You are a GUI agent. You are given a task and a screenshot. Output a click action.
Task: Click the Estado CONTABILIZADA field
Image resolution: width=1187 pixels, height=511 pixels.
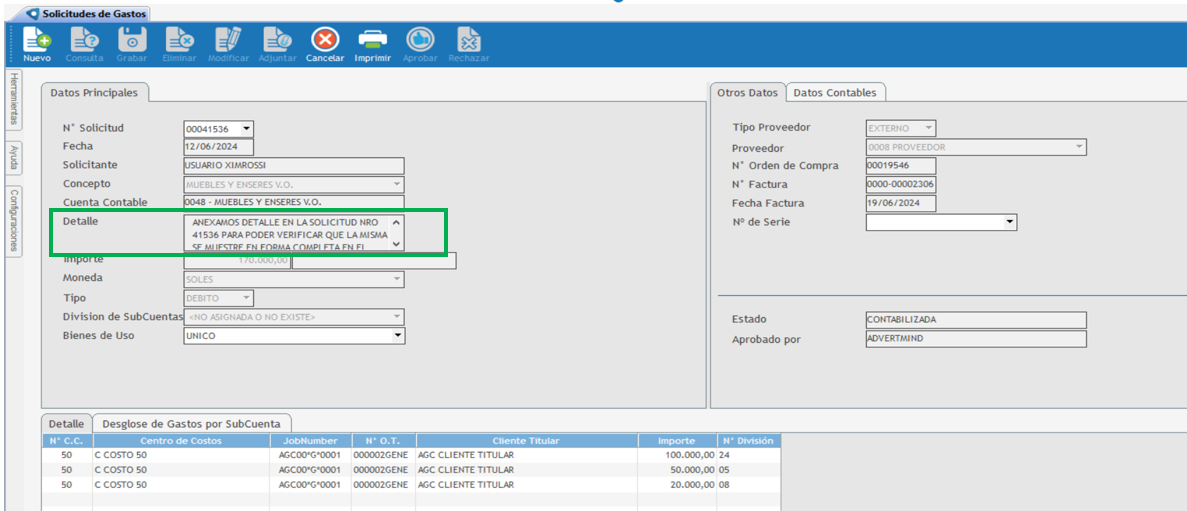976,320
